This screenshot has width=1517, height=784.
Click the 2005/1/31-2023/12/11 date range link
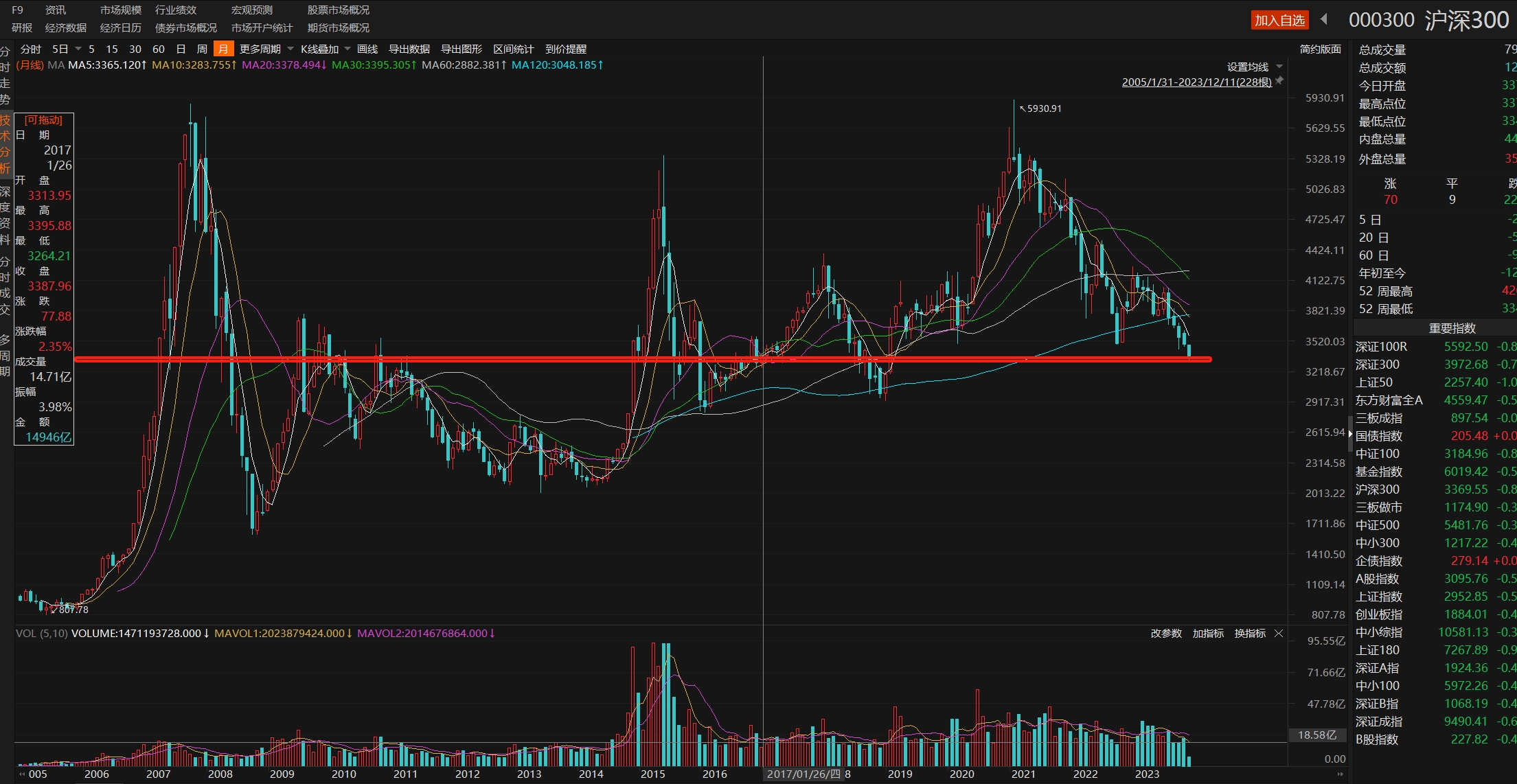(x=1196, y=82)
